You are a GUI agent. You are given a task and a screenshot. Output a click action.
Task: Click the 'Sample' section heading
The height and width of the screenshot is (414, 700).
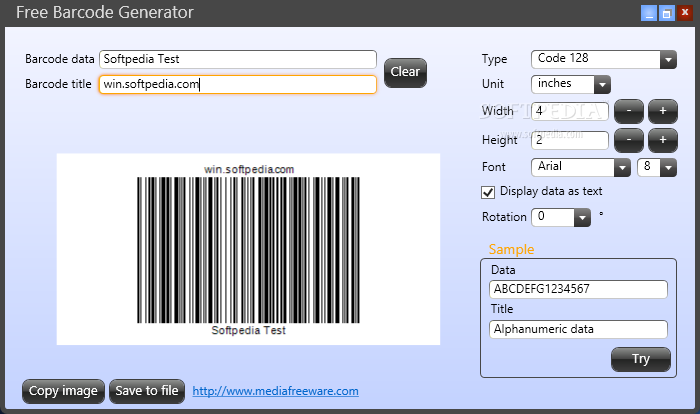pyautogui.click(x=511, y=249)
